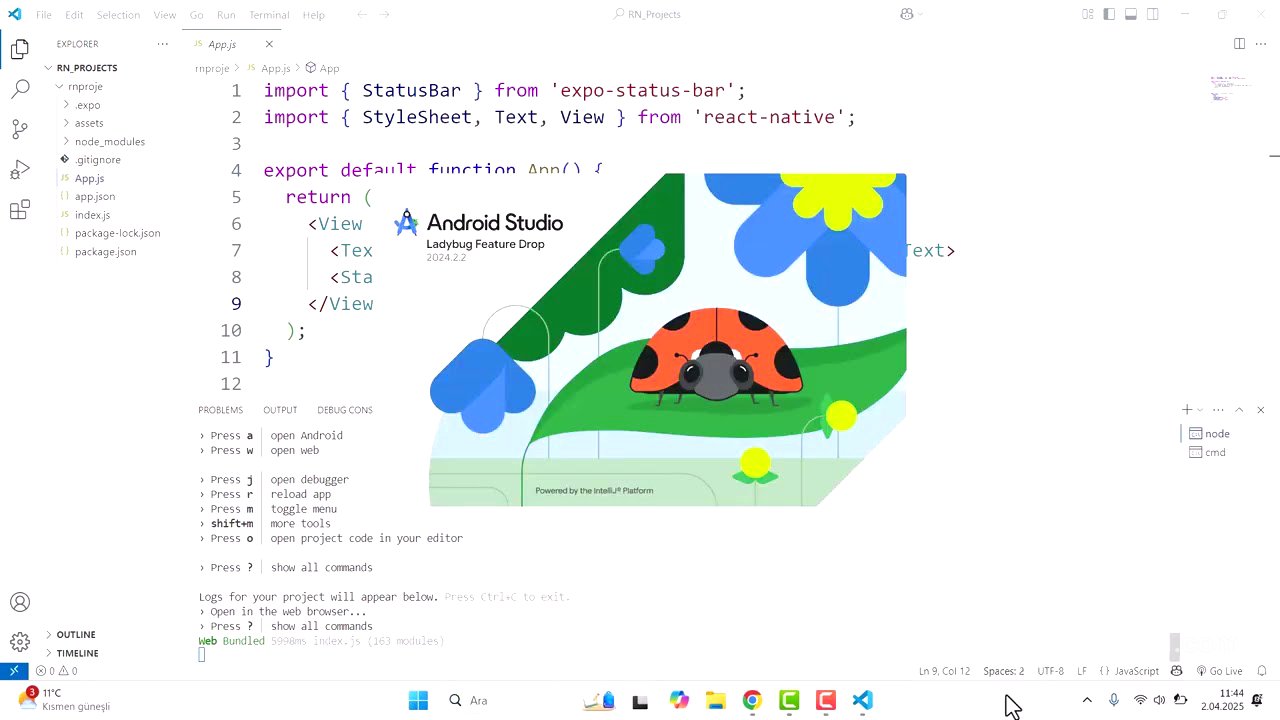Click the RN_Projects command center search box
Screen dimensions: 1280x720
647,15
